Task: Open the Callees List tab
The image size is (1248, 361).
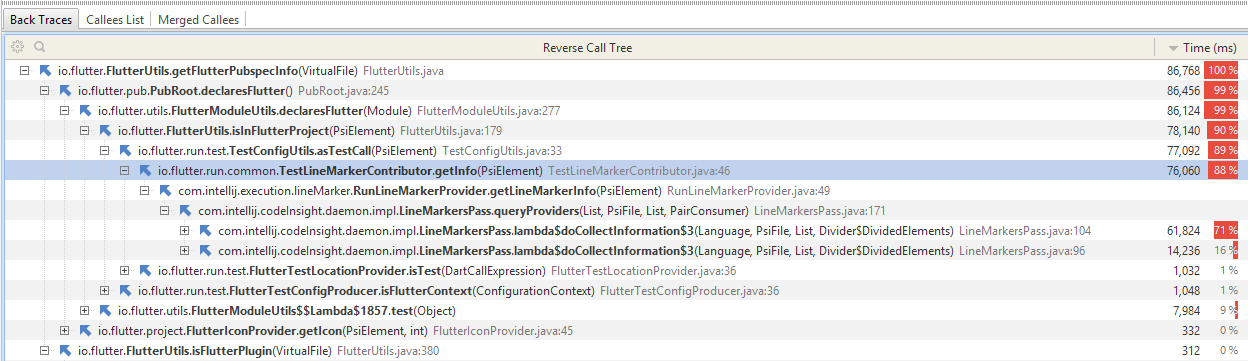Action: 114,19
